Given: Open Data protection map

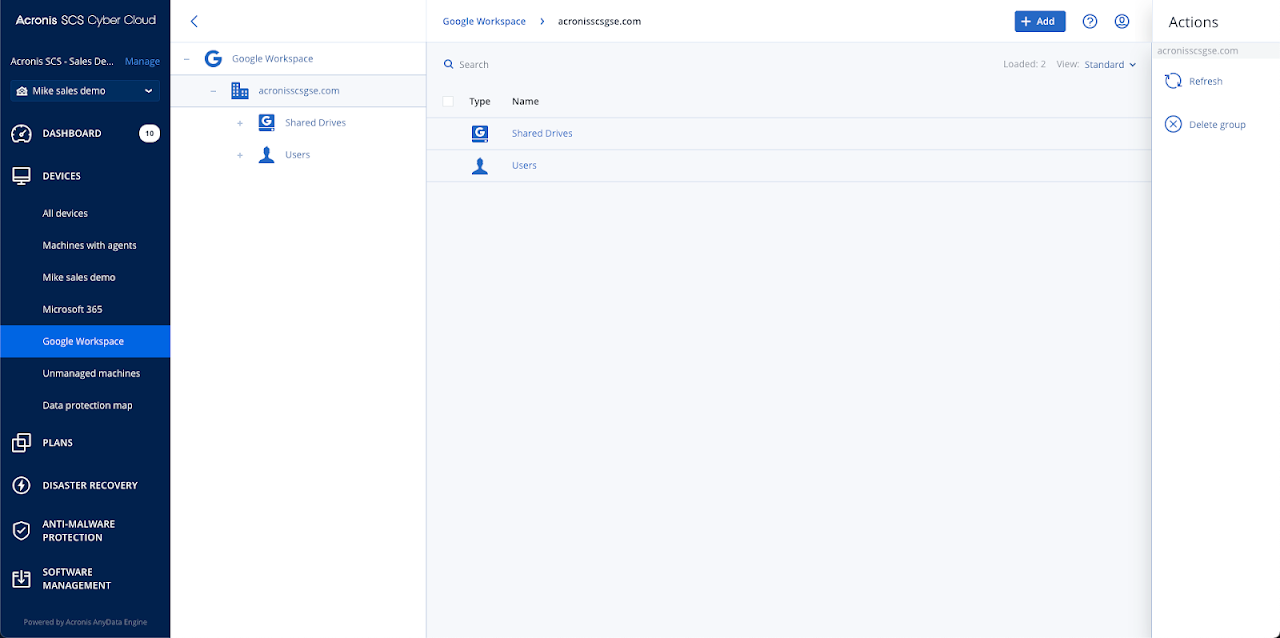Looking at the screenshot, I should click(87, 406).
